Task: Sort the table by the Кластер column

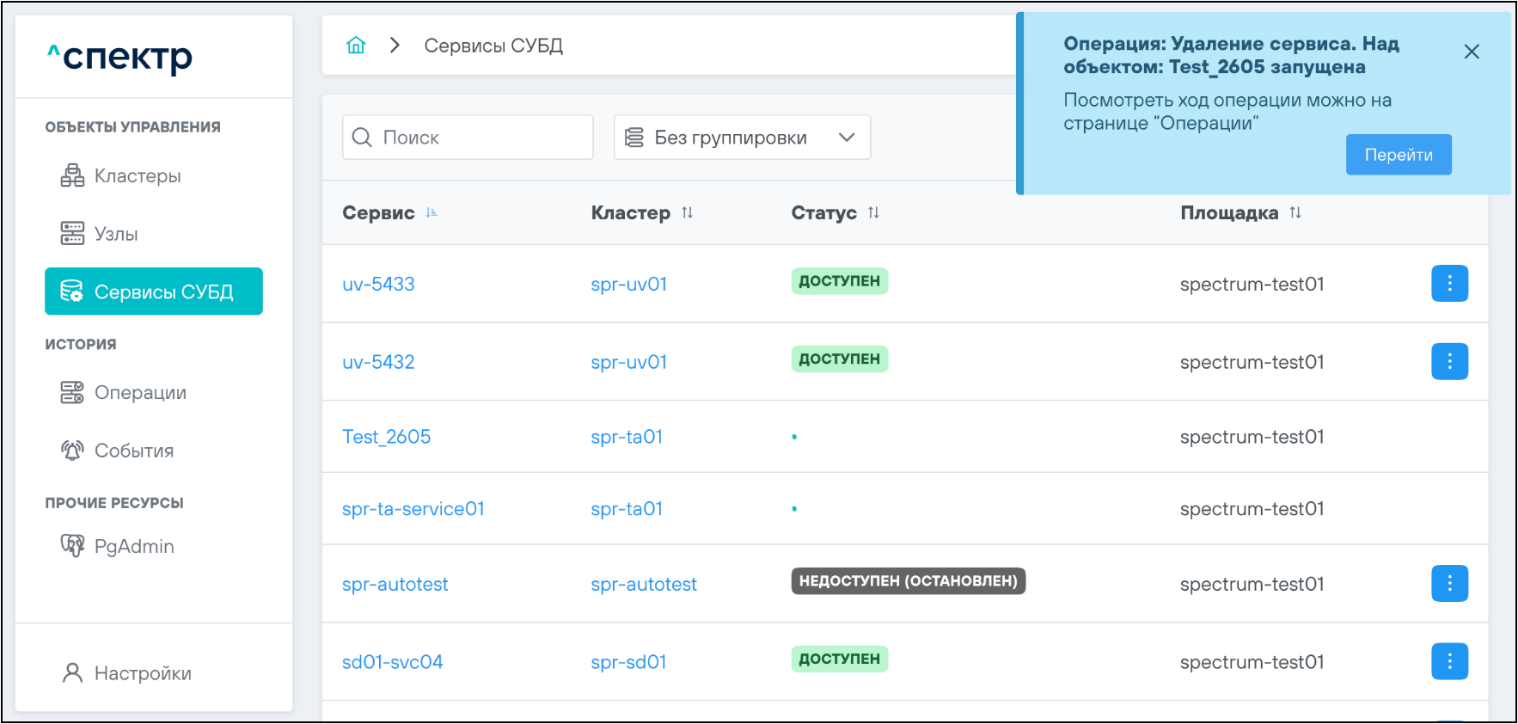Action: click(687, 213)
